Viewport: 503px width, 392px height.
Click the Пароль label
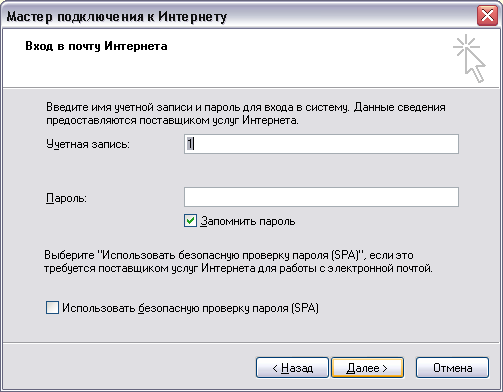(66, 198)
